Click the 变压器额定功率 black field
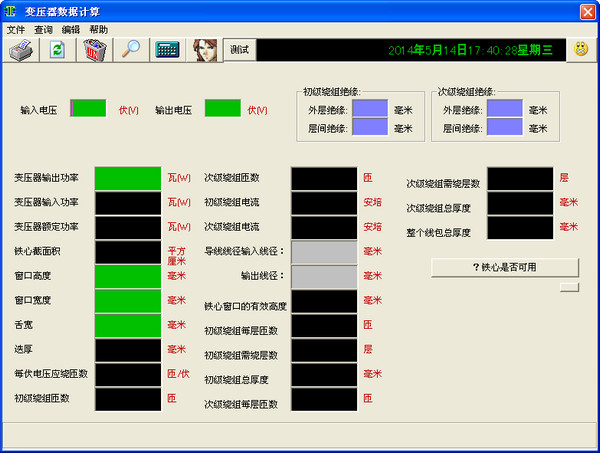600x453 pixels. click(x=128, y=228)
